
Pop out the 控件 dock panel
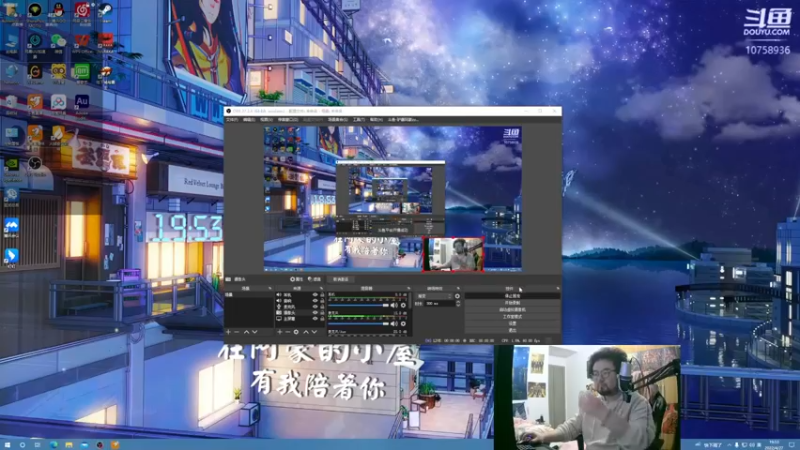click(558, 288)
